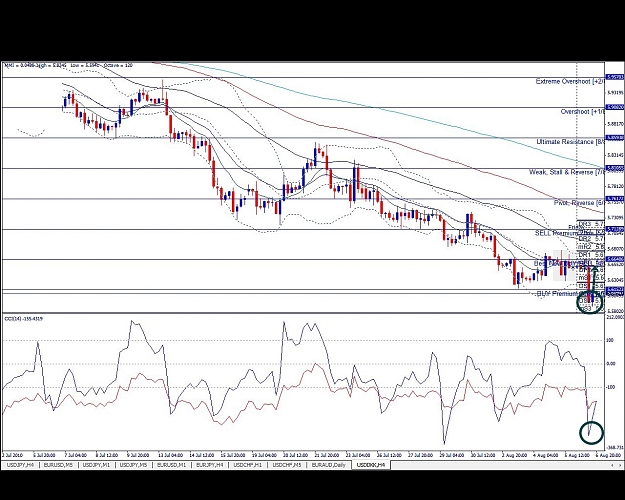Viewport: 625px width, 500px height.
Task: Click the -100 level on CCI scale
Action: (x=610, y=387)
